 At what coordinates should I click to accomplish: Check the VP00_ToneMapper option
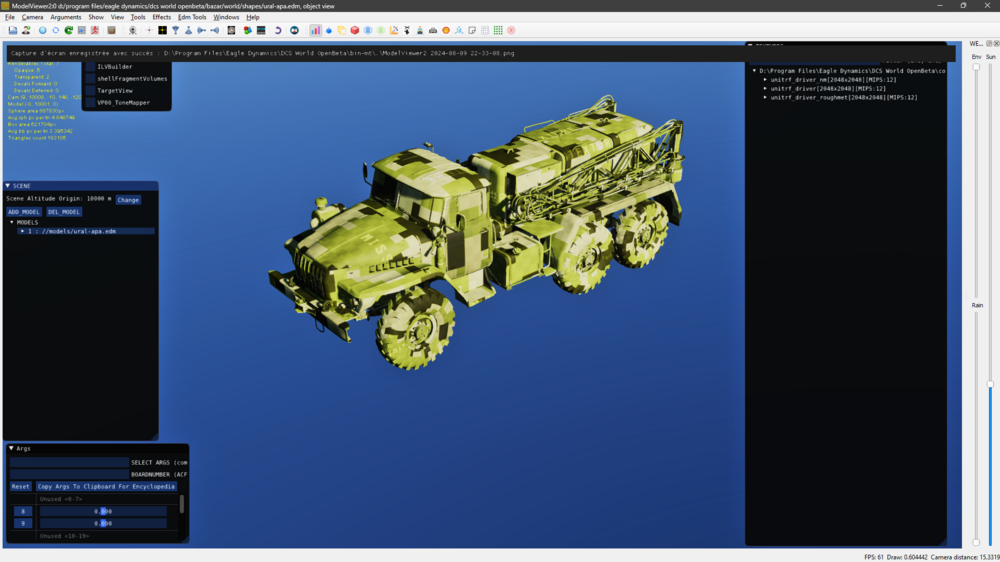[90, 103]
